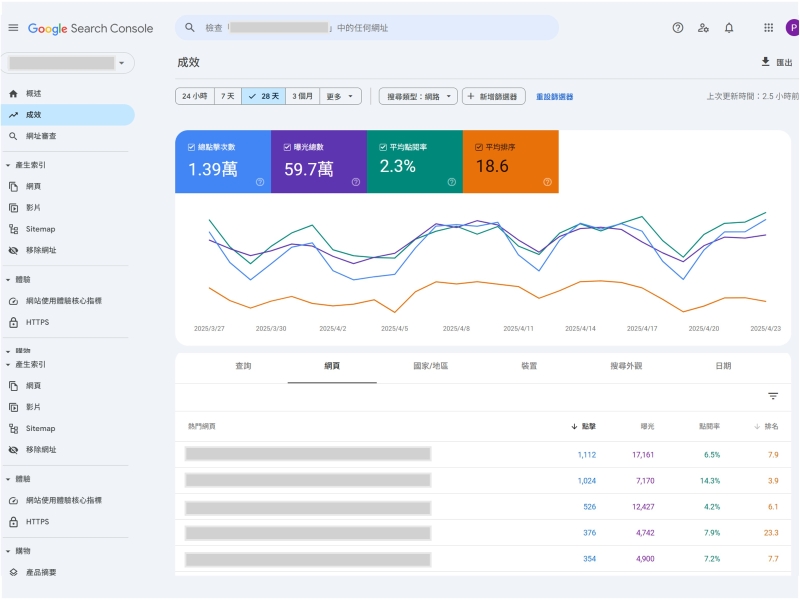The image size is (800, 600).
Task: Click the export download icon
Action: (765, 62)
